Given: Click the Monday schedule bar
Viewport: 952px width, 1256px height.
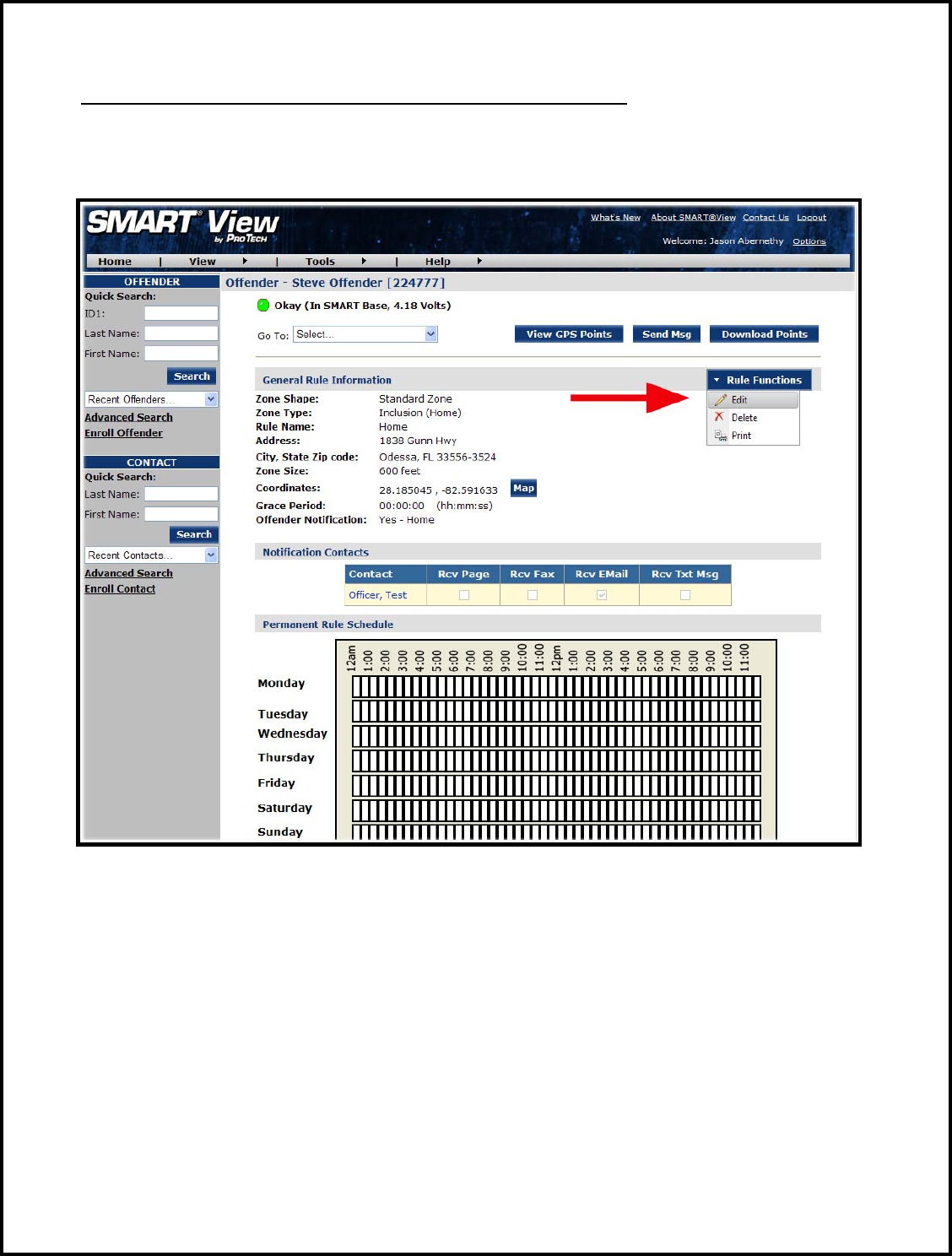Looking at the screenshot, I should coord(556,686).
